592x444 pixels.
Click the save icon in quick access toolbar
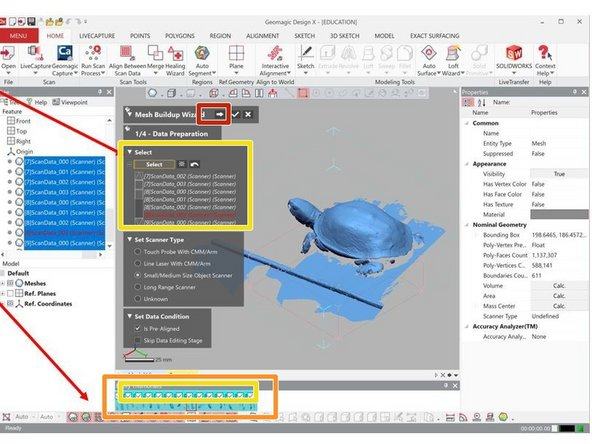click(31, 22)
